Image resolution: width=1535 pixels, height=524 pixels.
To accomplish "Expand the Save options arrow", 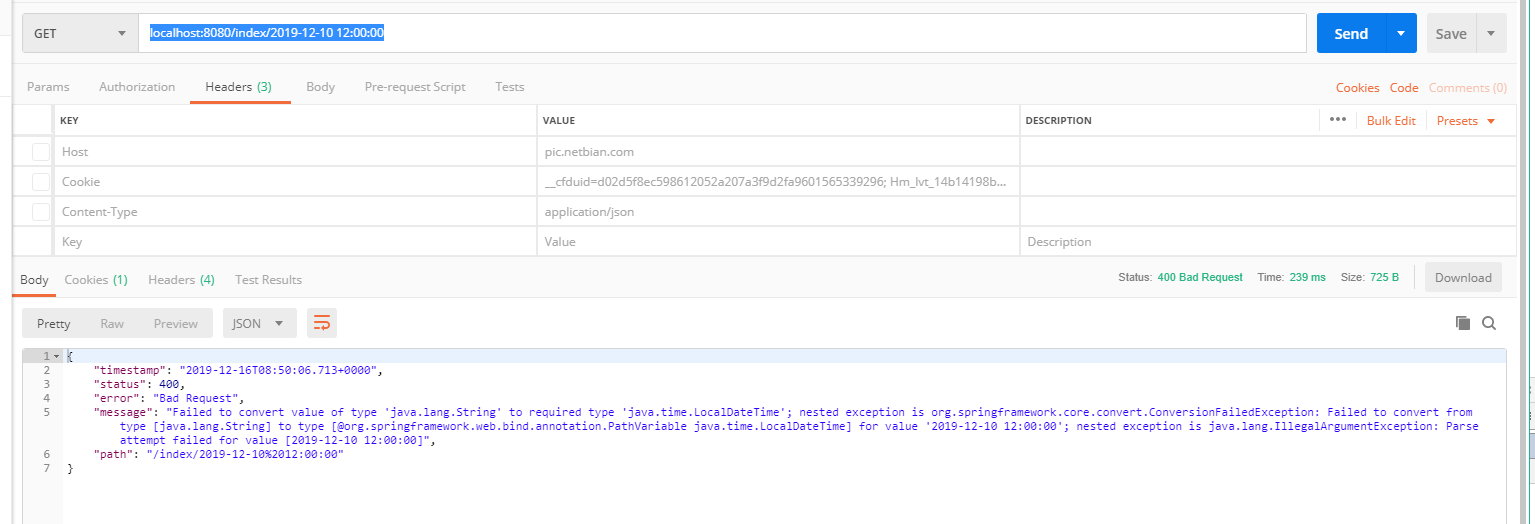I will click(x=1491, y=33).
